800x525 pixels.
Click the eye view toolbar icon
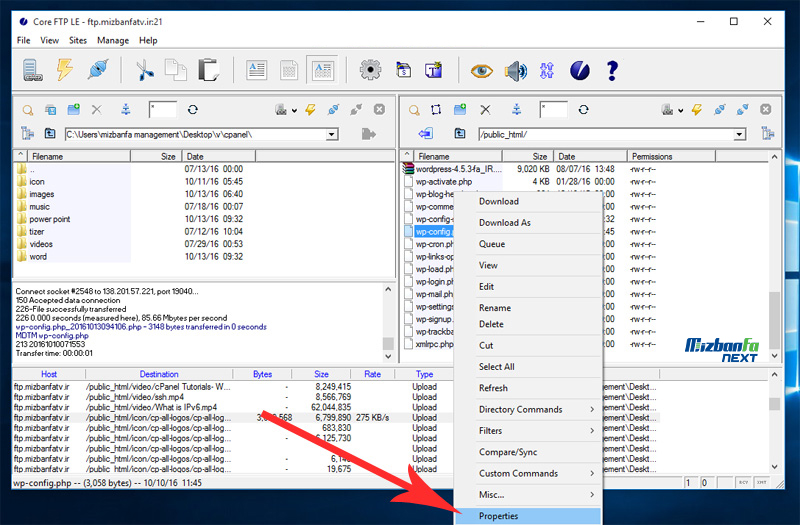click(482, 70)
